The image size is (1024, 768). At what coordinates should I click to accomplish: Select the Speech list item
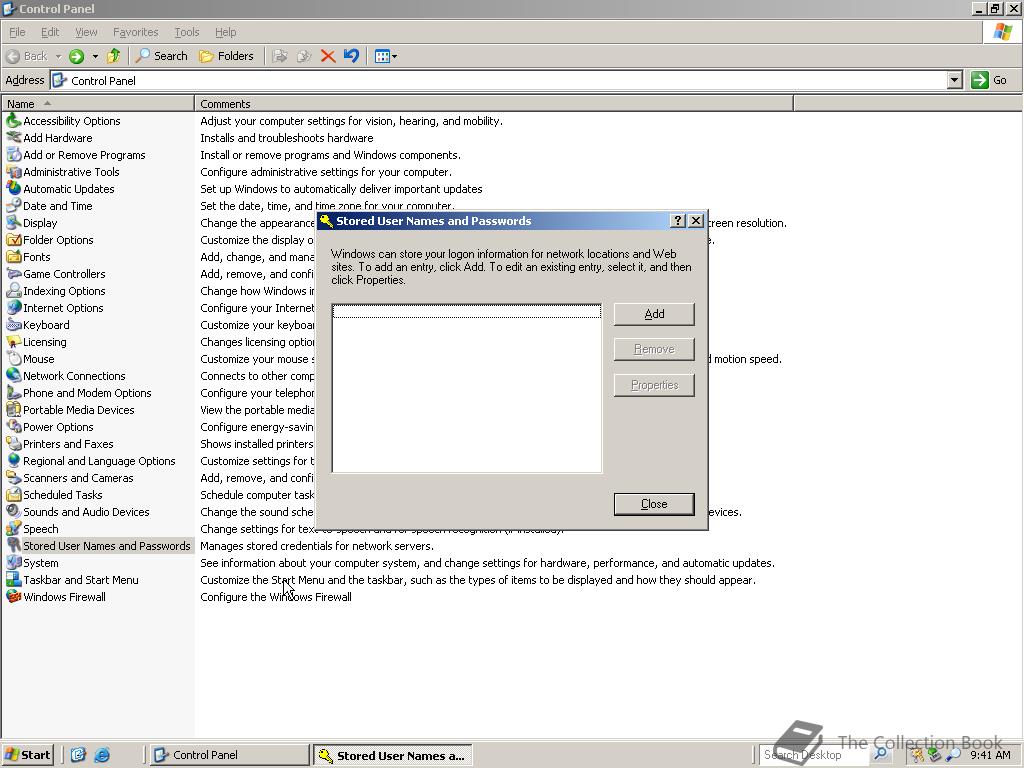(x=32, y=528)
